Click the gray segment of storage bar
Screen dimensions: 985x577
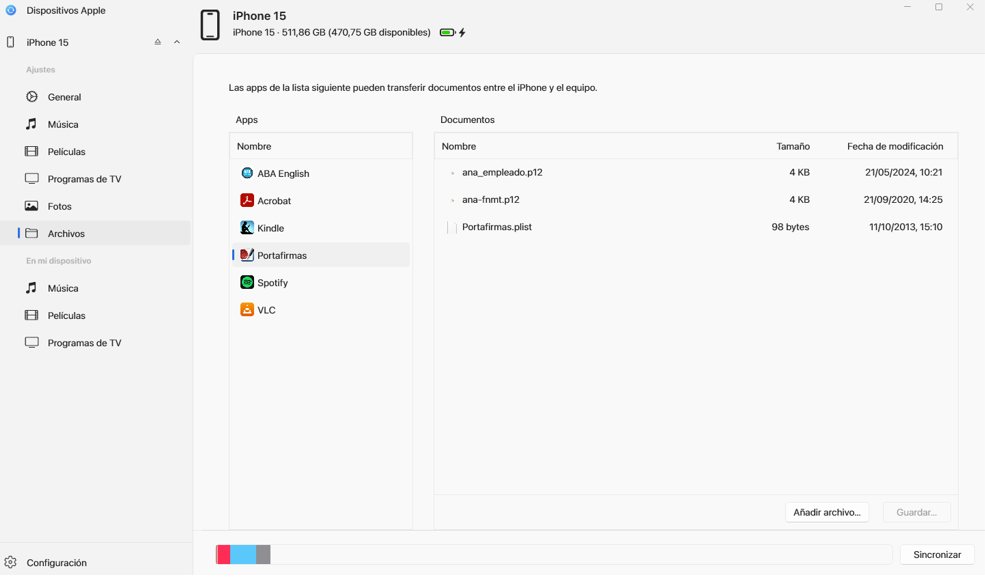point(263,554)
